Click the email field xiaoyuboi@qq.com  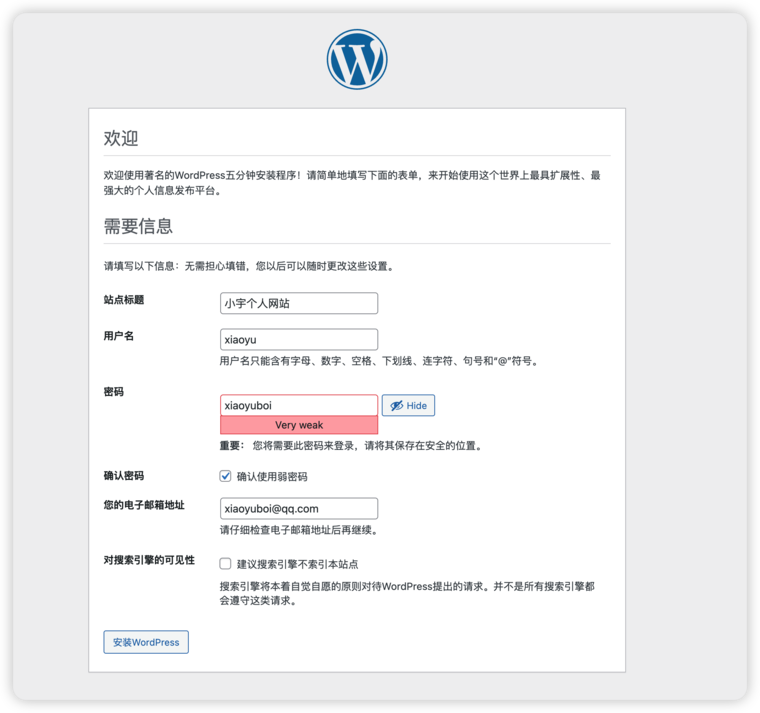(x=299, y=508)
